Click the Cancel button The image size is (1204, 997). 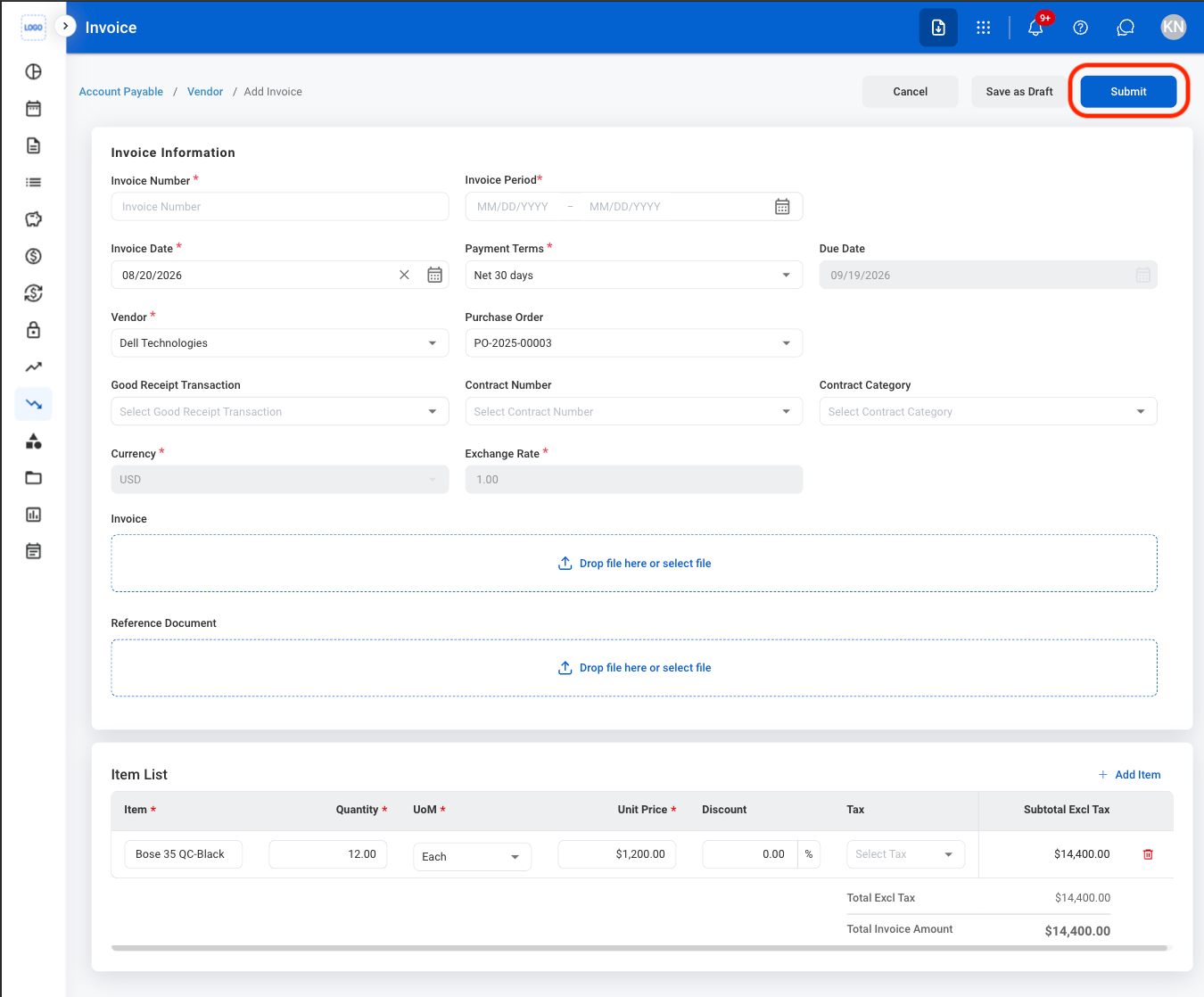pos(910,92)
